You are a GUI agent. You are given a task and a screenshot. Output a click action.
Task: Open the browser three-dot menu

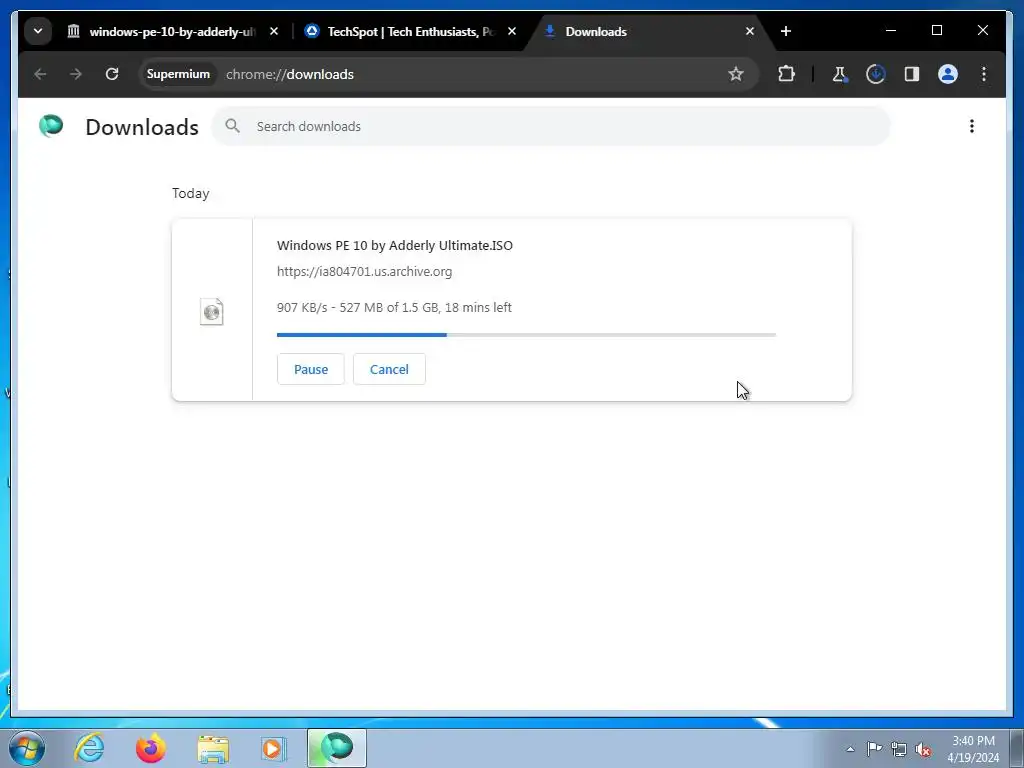point(984,74)
